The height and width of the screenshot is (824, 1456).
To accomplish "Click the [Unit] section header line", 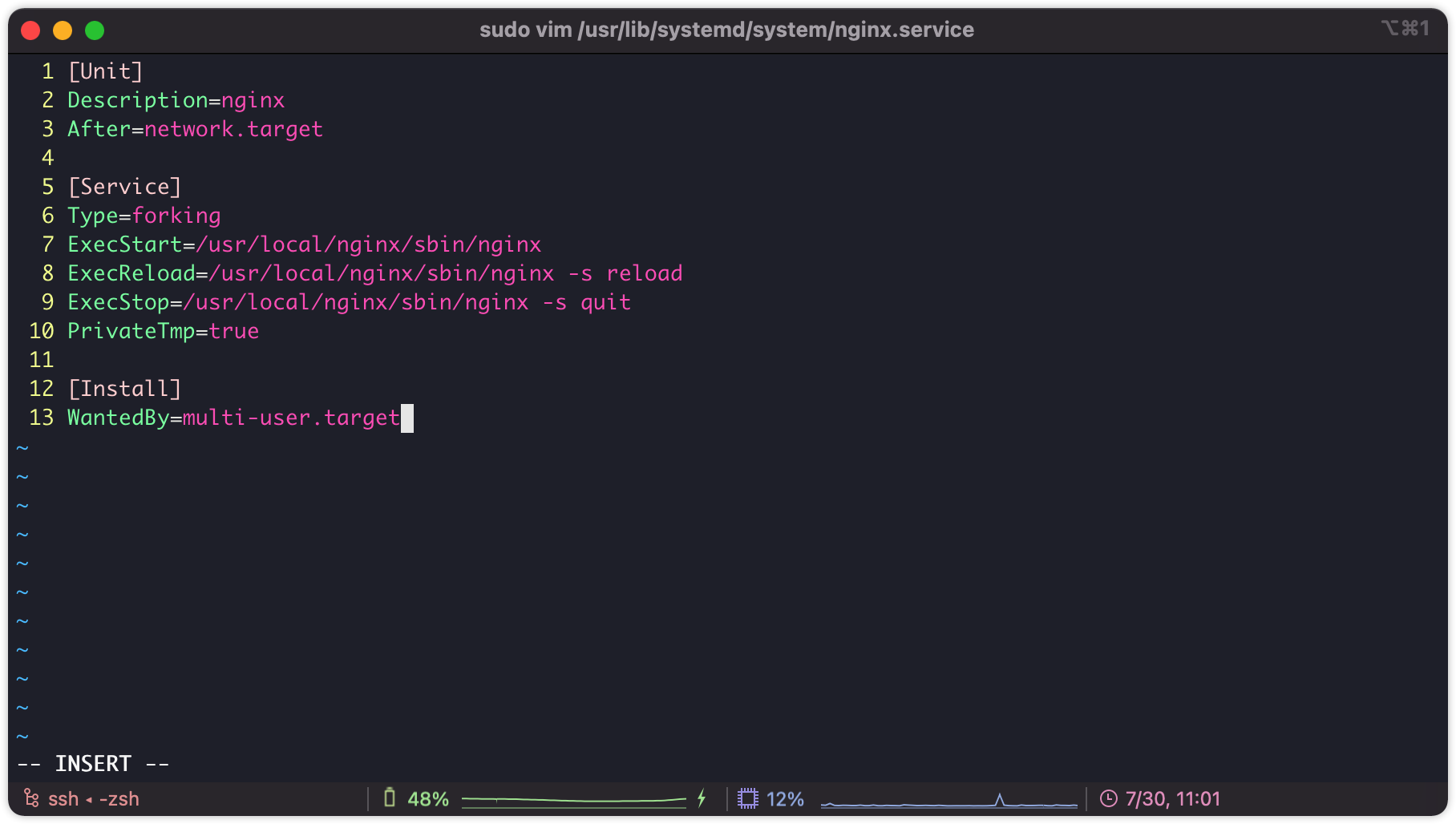I will pyautogui.click(x=105, y=71).
